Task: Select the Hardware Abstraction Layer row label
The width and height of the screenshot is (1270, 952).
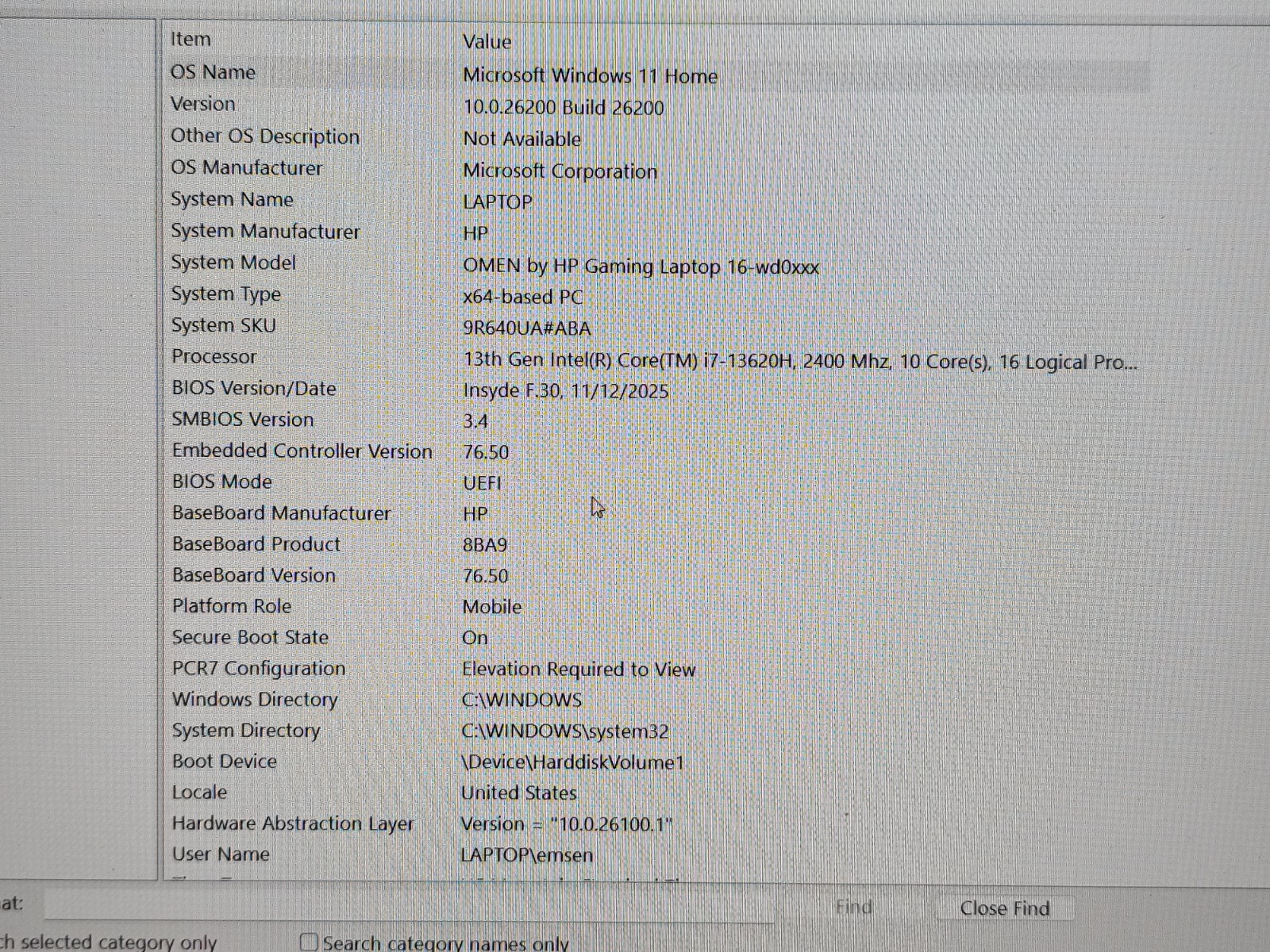Action: click(293, 824)
